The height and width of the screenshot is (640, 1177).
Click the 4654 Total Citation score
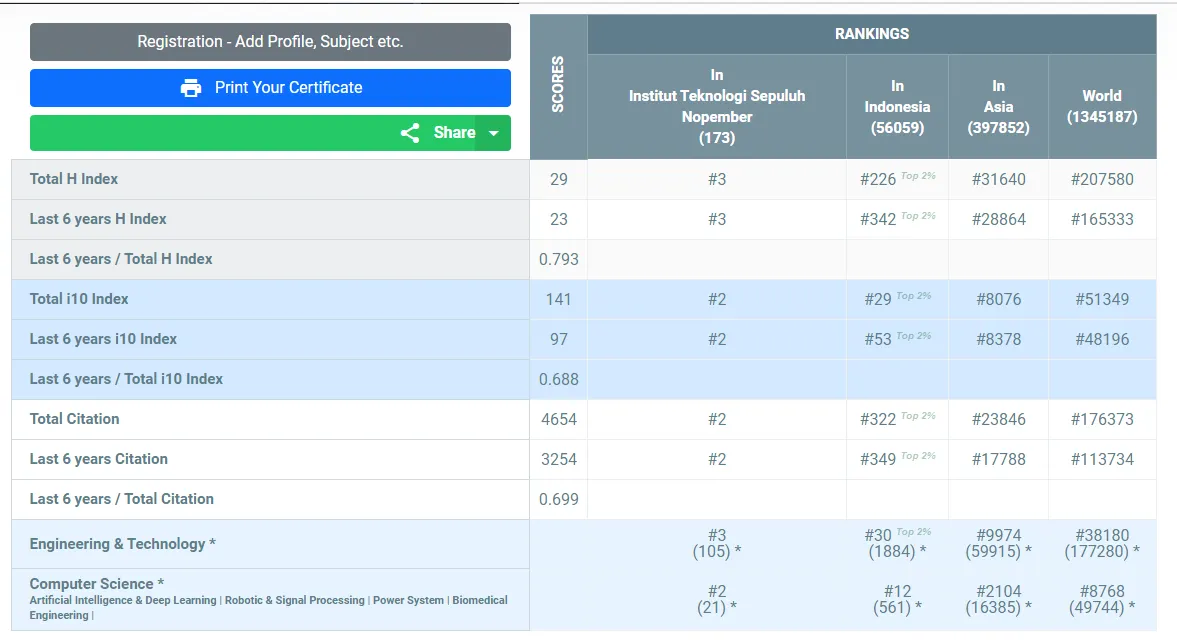point(558,419)
